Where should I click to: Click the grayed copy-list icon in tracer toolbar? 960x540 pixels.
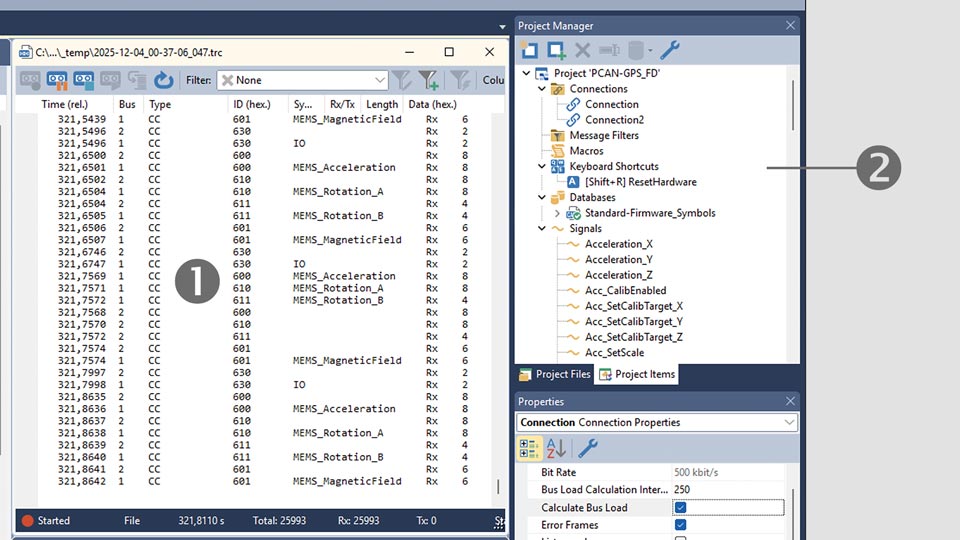click(x=137, y=80)
